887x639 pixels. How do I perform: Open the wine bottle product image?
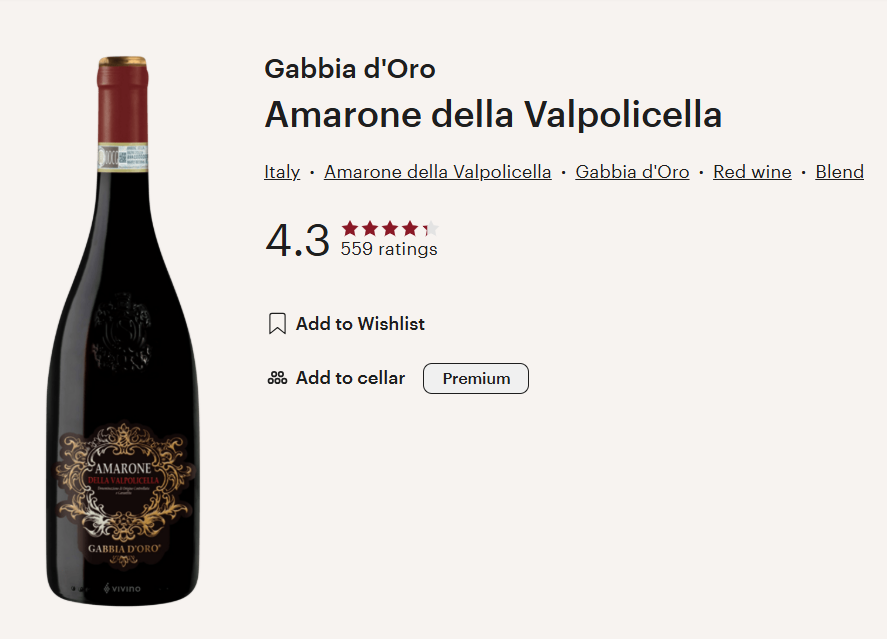point(124,330)
